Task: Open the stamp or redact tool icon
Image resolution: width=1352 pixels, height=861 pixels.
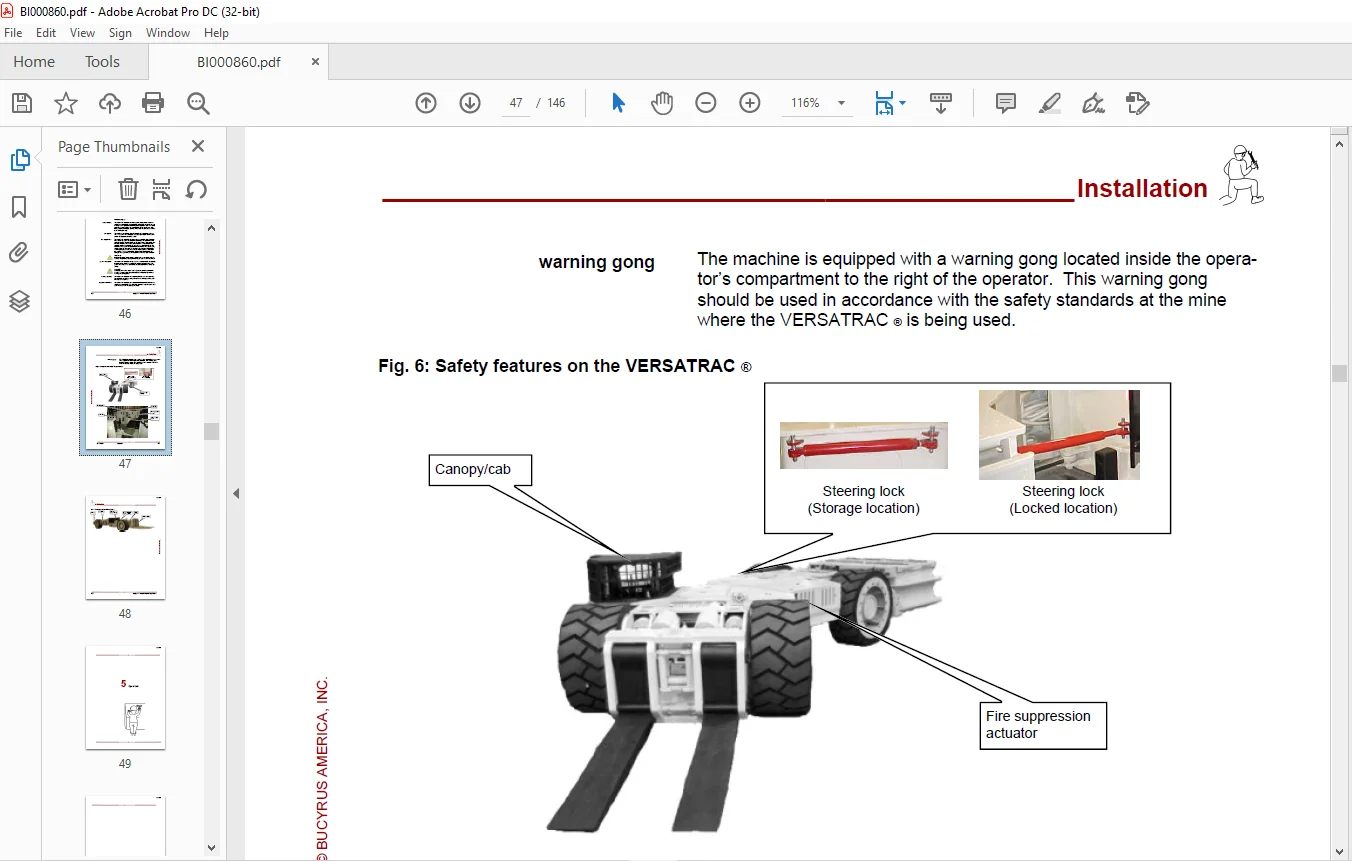Action: tap(1137, 103)
